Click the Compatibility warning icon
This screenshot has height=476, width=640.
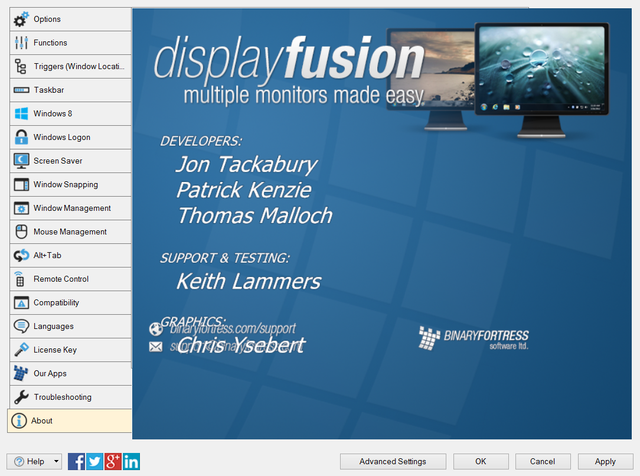[x=21, y=303]
